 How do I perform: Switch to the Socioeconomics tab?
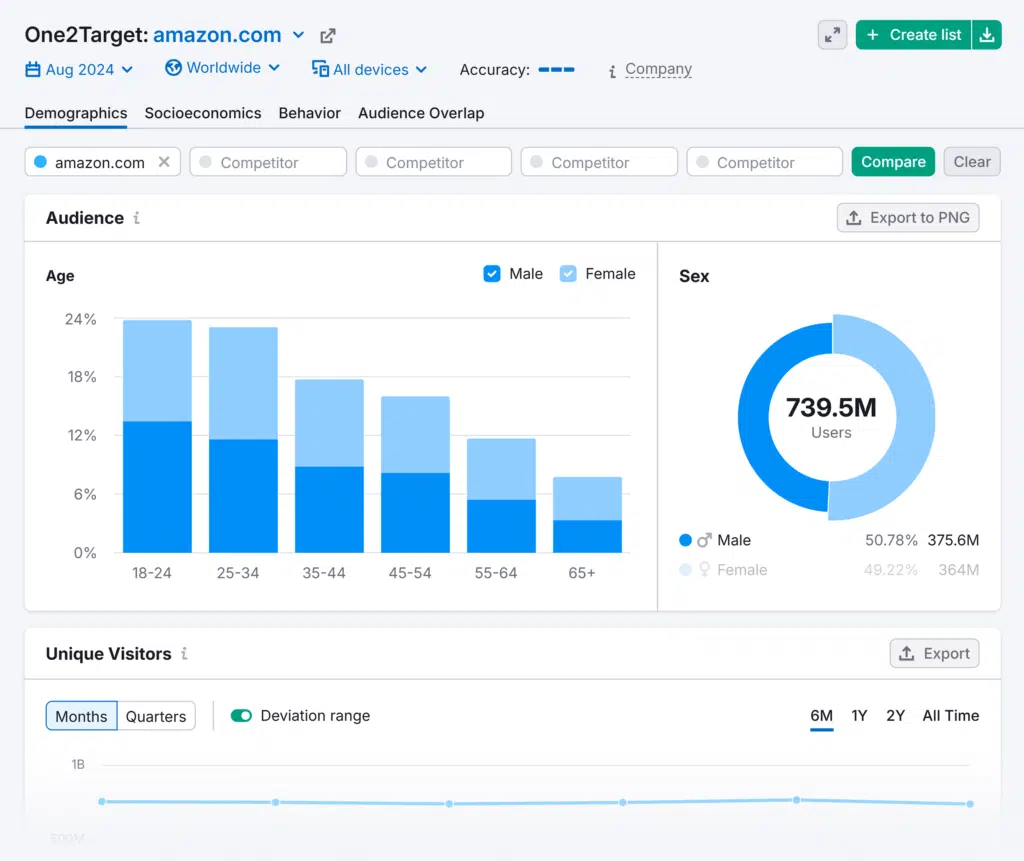[203, 113]
